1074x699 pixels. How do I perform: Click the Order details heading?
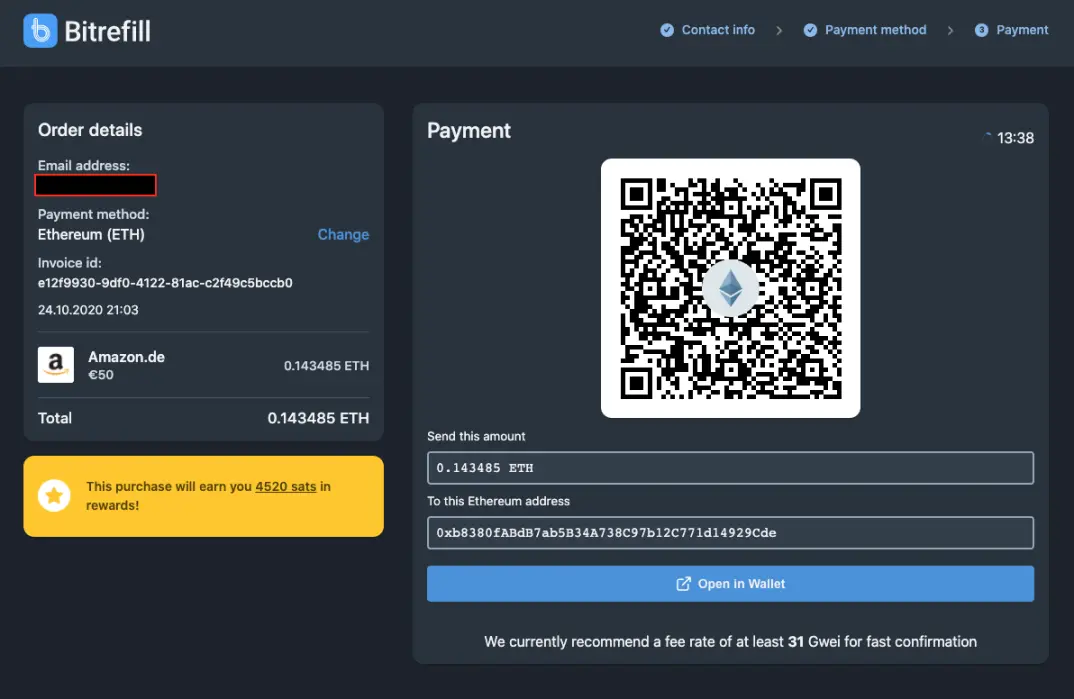(x=90, y=130)
